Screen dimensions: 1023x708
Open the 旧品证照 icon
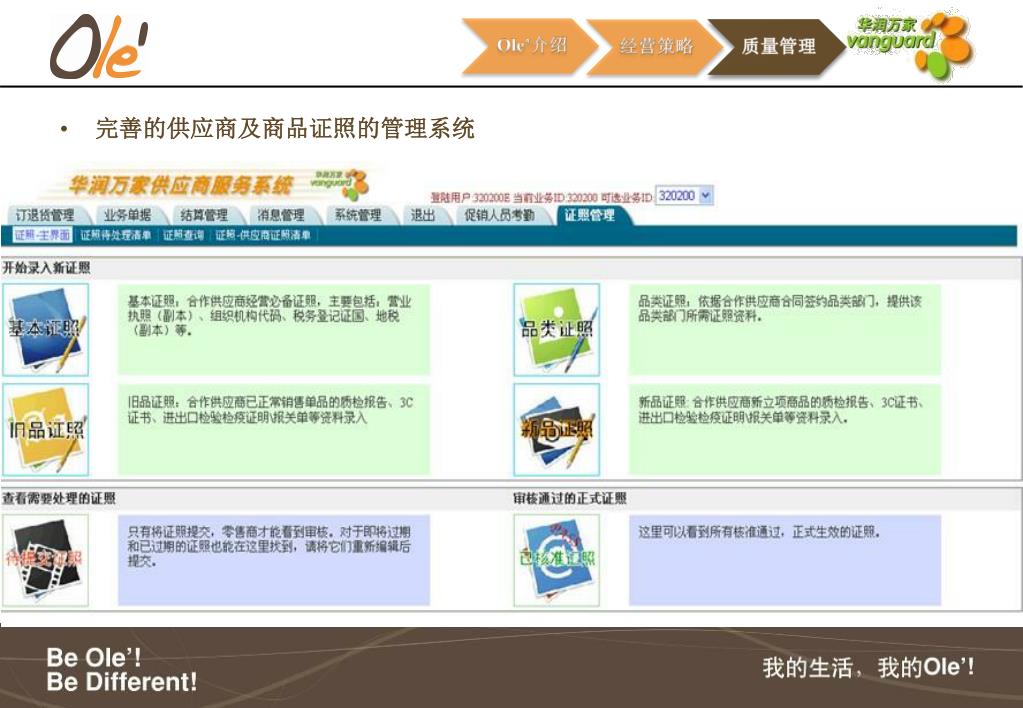point(46,429)
